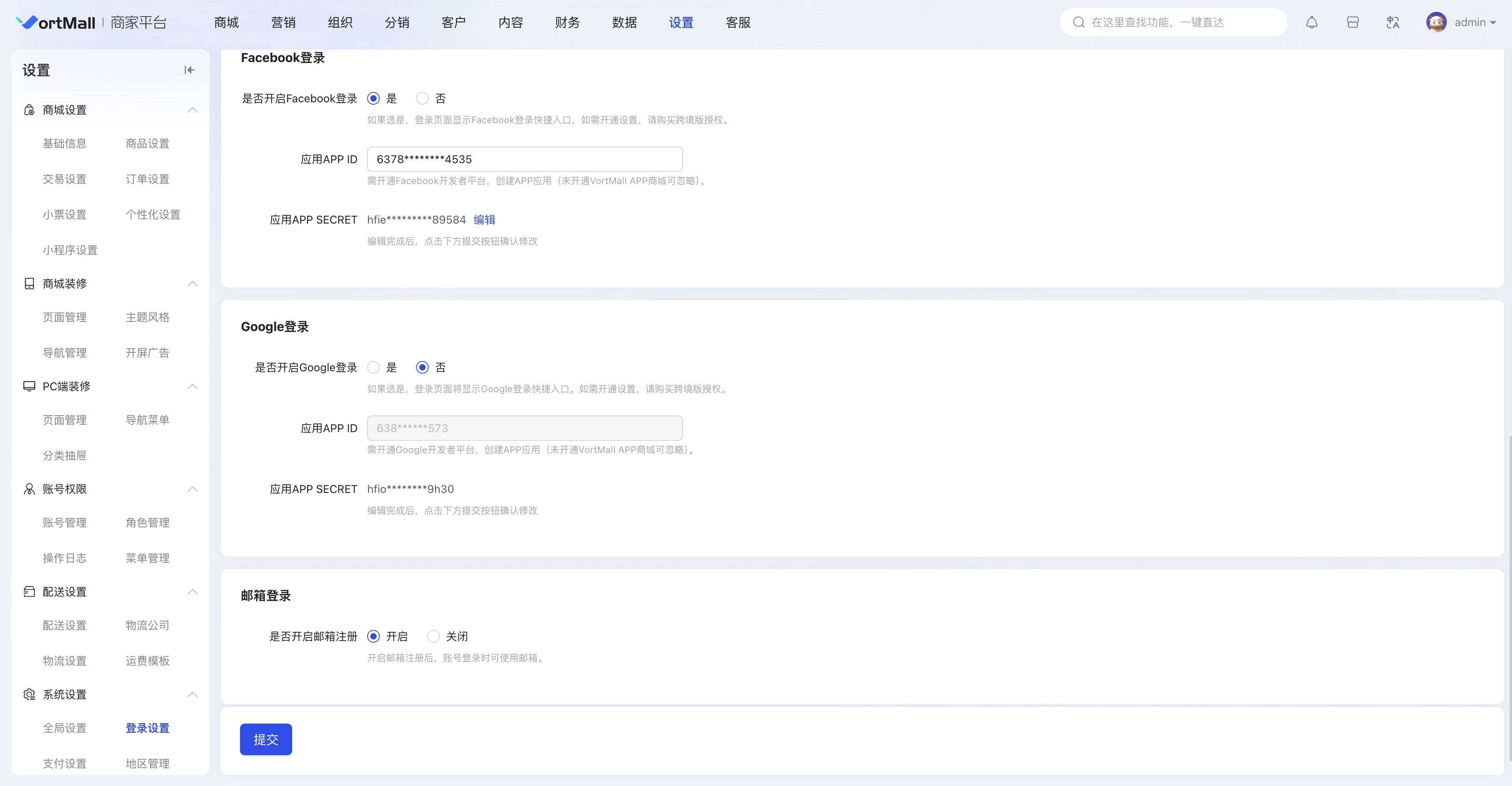
Task: Click the 提交 button
Action: point(266,739)
